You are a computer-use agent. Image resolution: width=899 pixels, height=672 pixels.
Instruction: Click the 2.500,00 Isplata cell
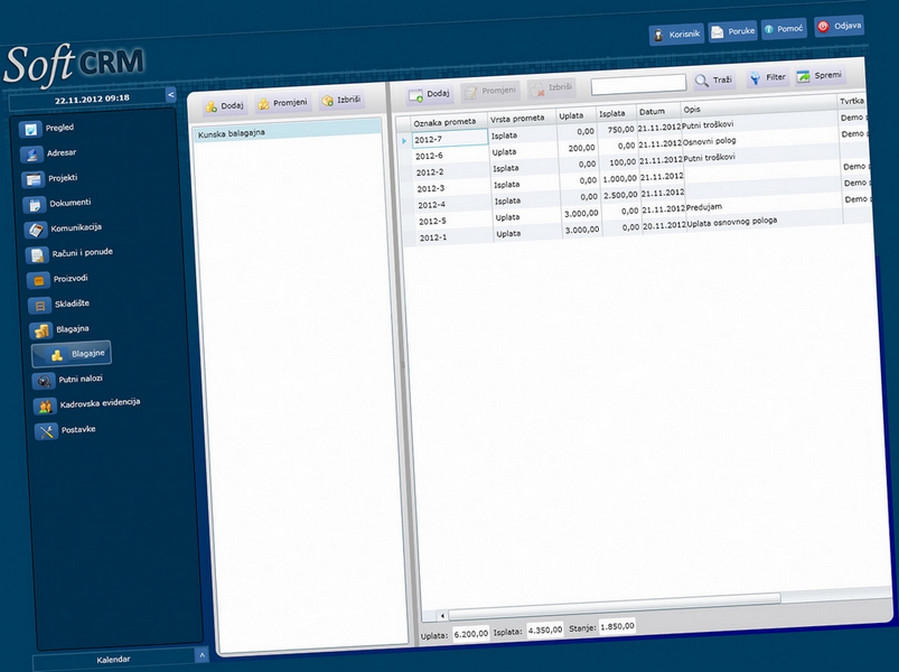[620, 195]
